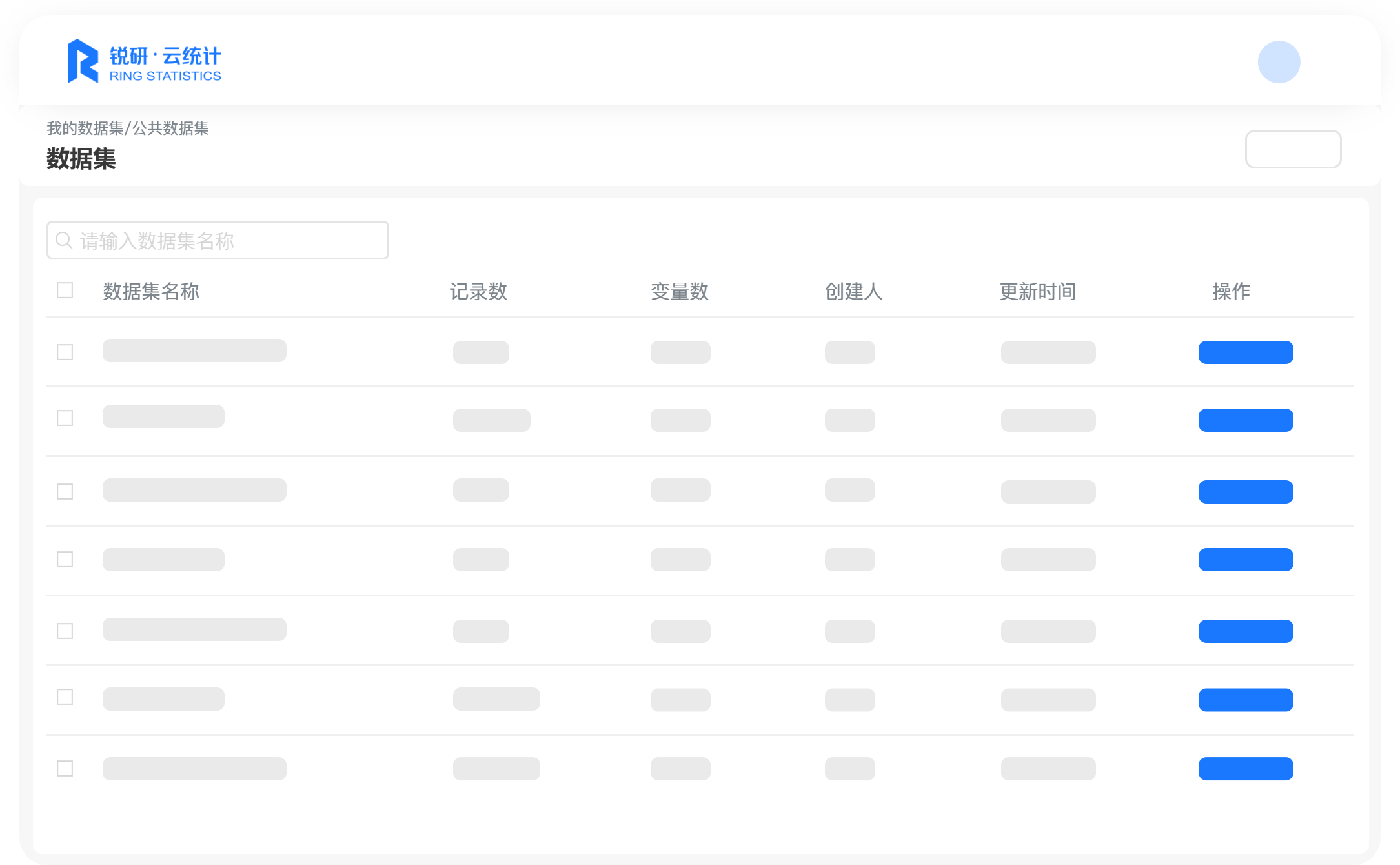Viewport: 1400px width, 865px height.
Task: Check the third row checkbox
Action: pyautogui.click(x=65, y=492)
